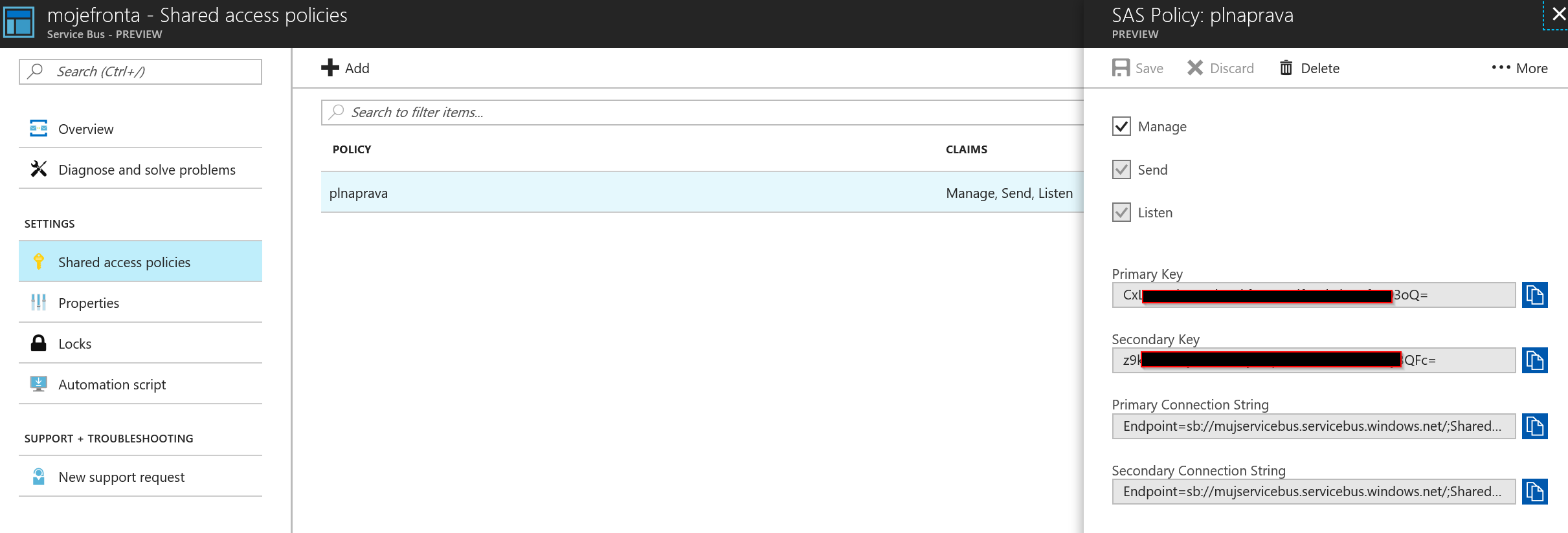Toggle the Listen checkbox
This screenshot has height=533, width=1568.
(x=1121, y=212)
